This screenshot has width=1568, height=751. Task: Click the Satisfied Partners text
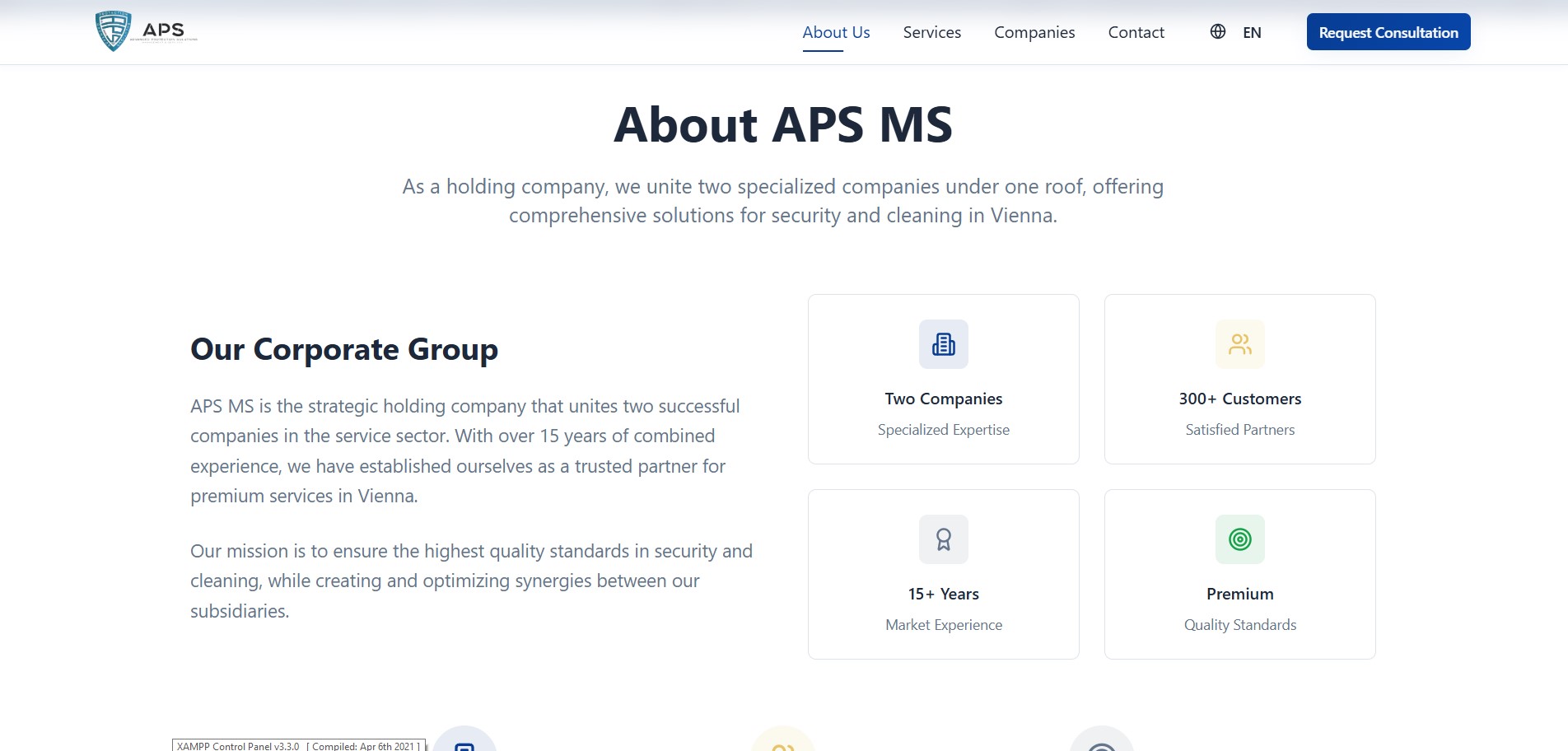pos(1240,430)
